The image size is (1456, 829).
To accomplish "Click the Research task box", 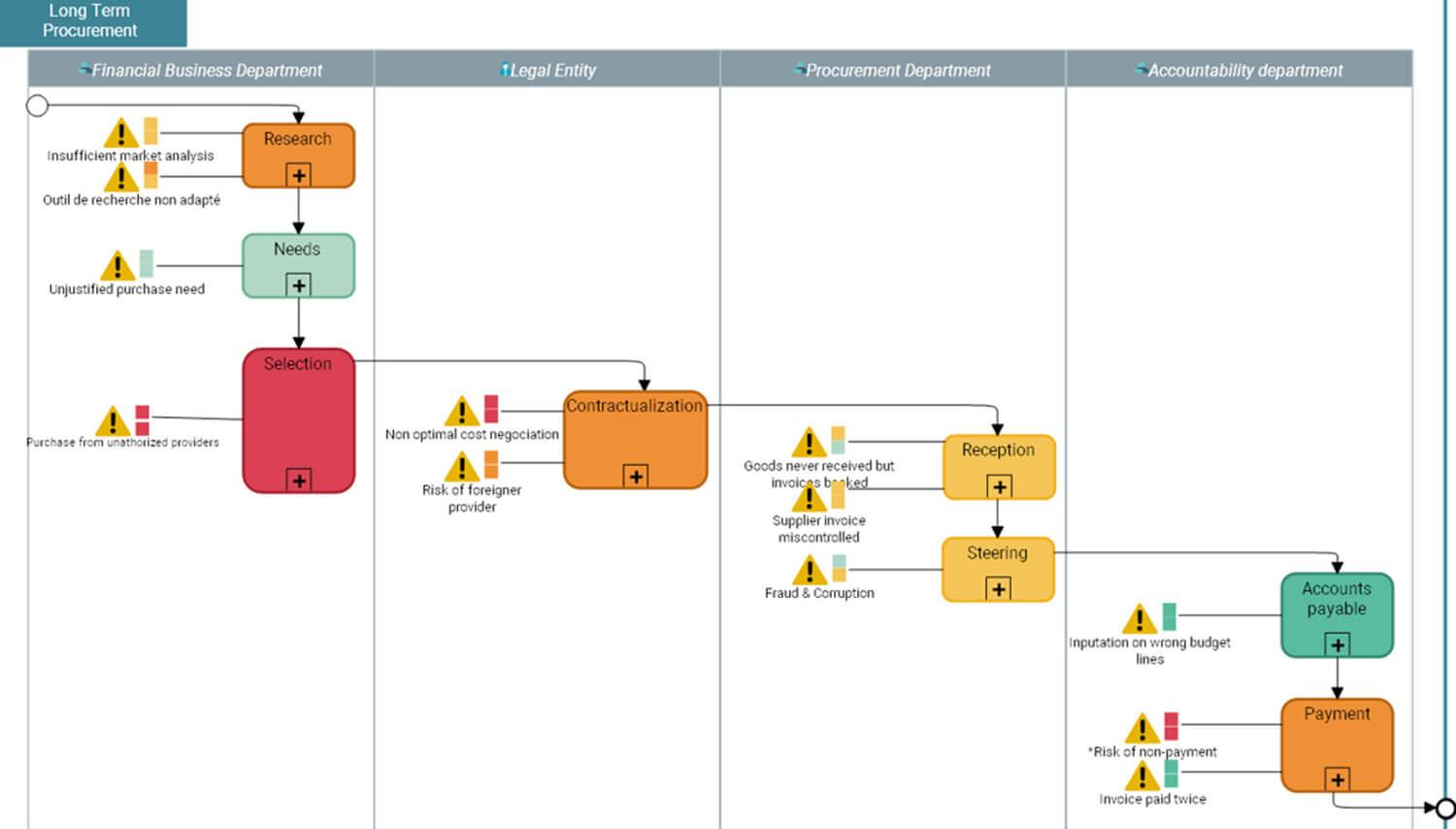I will (298, 155).
